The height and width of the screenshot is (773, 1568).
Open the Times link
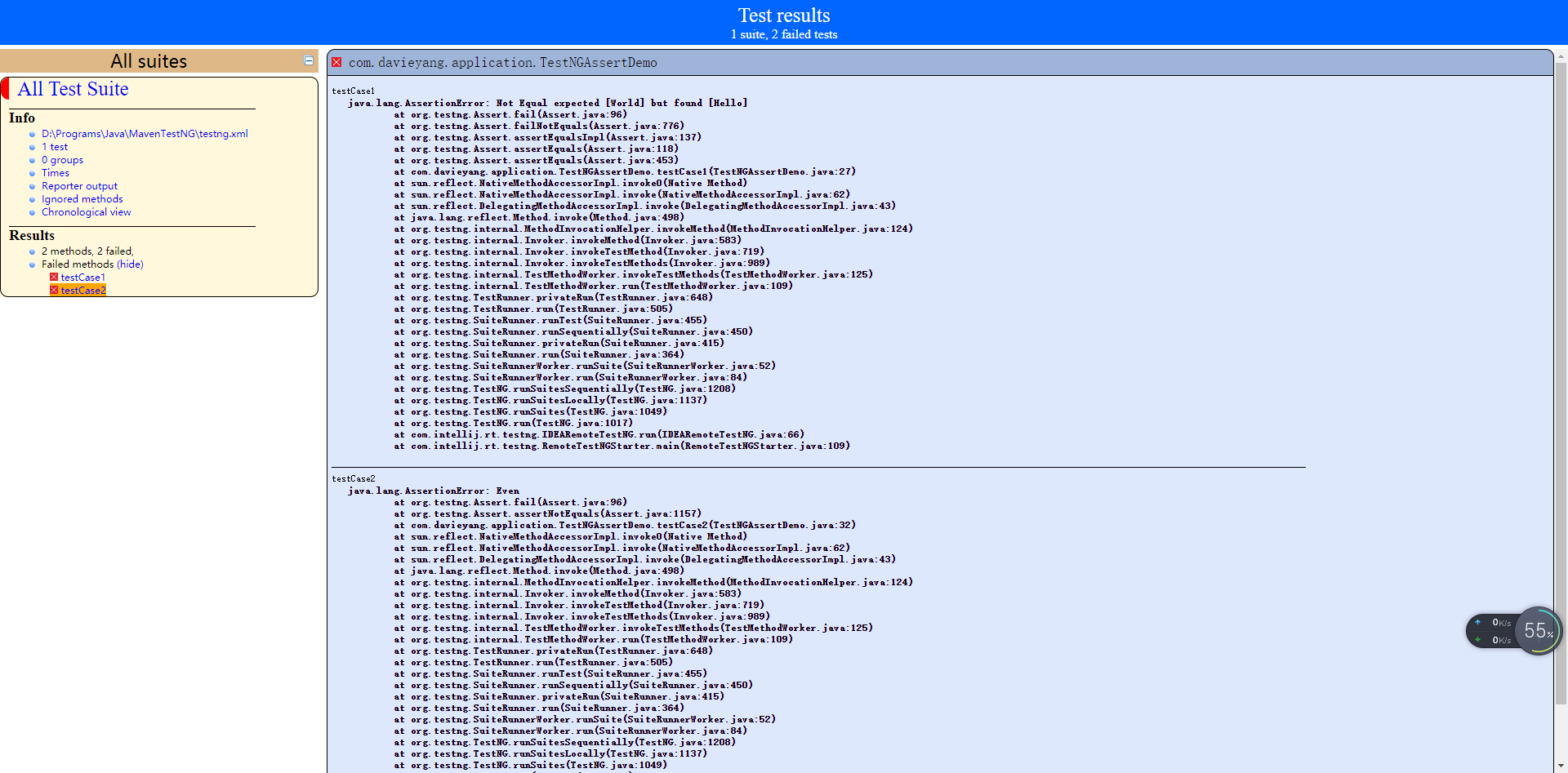pos(56,173)
